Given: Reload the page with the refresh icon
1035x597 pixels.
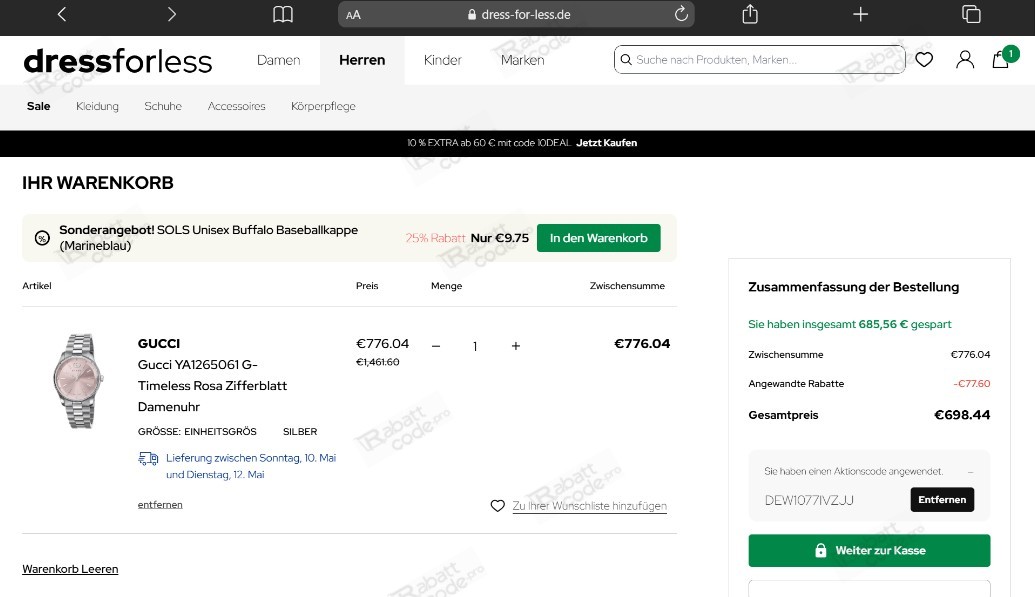Looking at the screenshot, I should coord(681,14).
